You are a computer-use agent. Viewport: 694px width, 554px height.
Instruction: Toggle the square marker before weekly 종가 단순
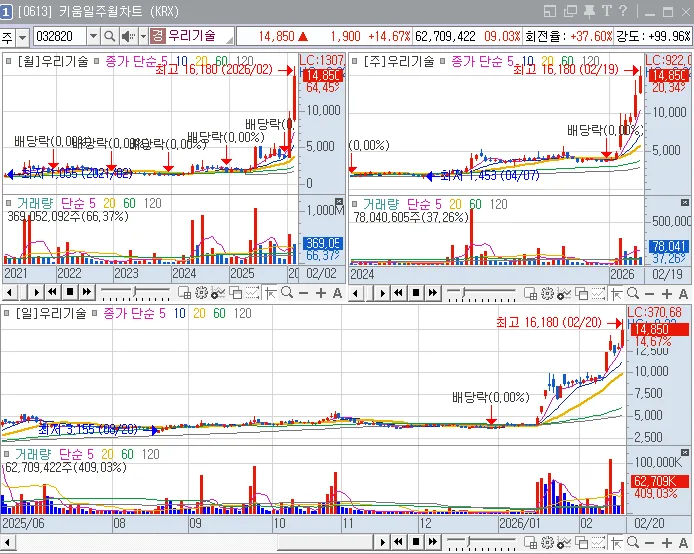pos(443,61)
